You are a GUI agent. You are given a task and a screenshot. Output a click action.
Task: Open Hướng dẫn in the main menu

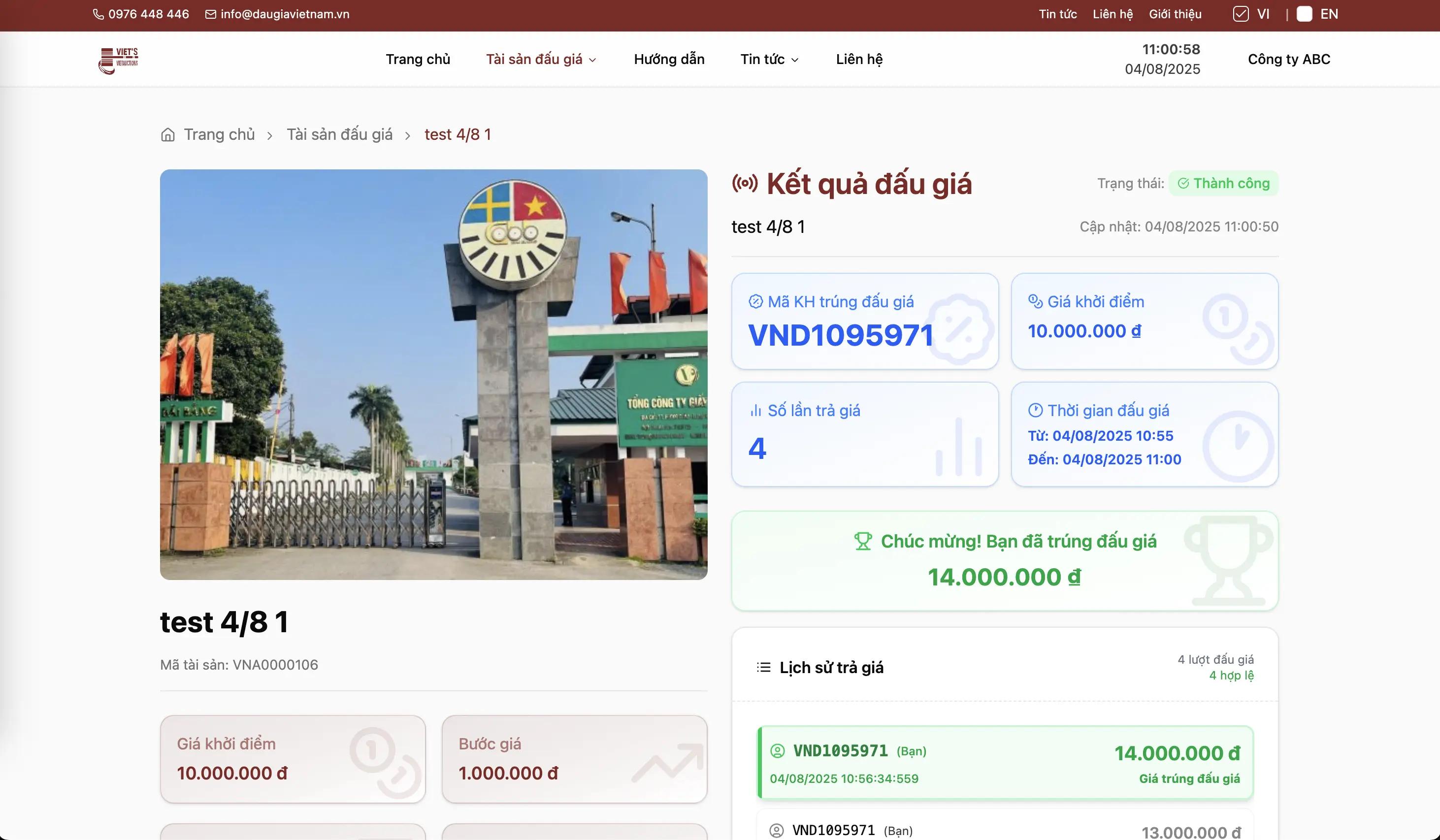(x=669, y=60)
